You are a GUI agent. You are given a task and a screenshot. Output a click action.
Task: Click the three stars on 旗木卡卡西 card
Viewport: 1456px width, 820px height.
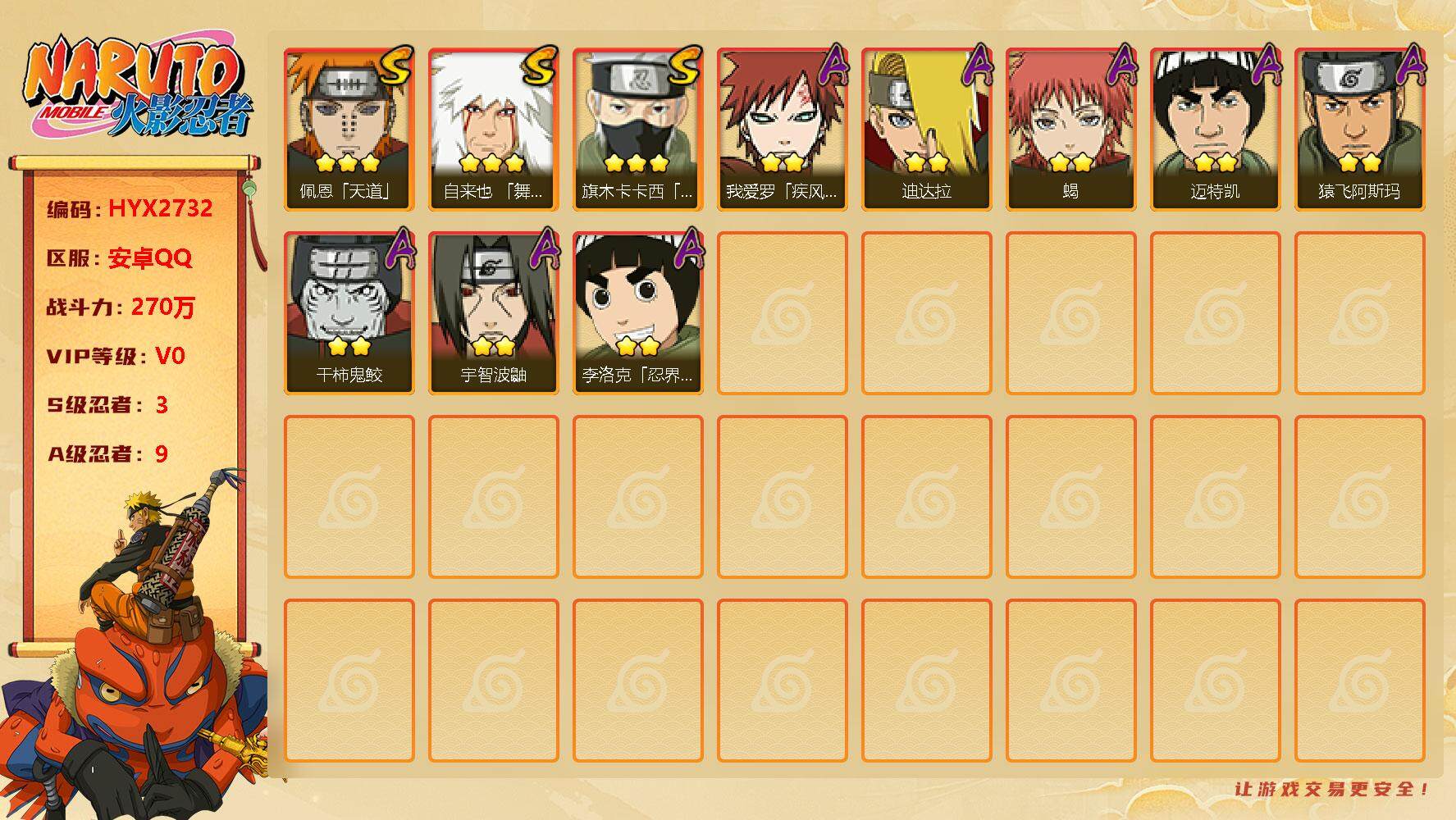tap(637, 163)
